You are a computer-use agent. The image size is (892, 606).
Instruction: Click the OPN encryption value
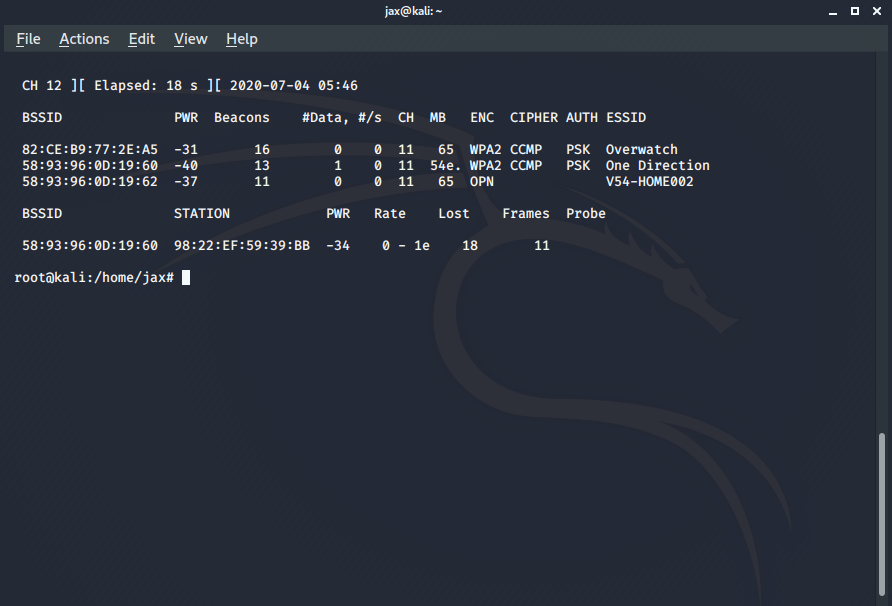pyautogui.click(x=482, y=182)
